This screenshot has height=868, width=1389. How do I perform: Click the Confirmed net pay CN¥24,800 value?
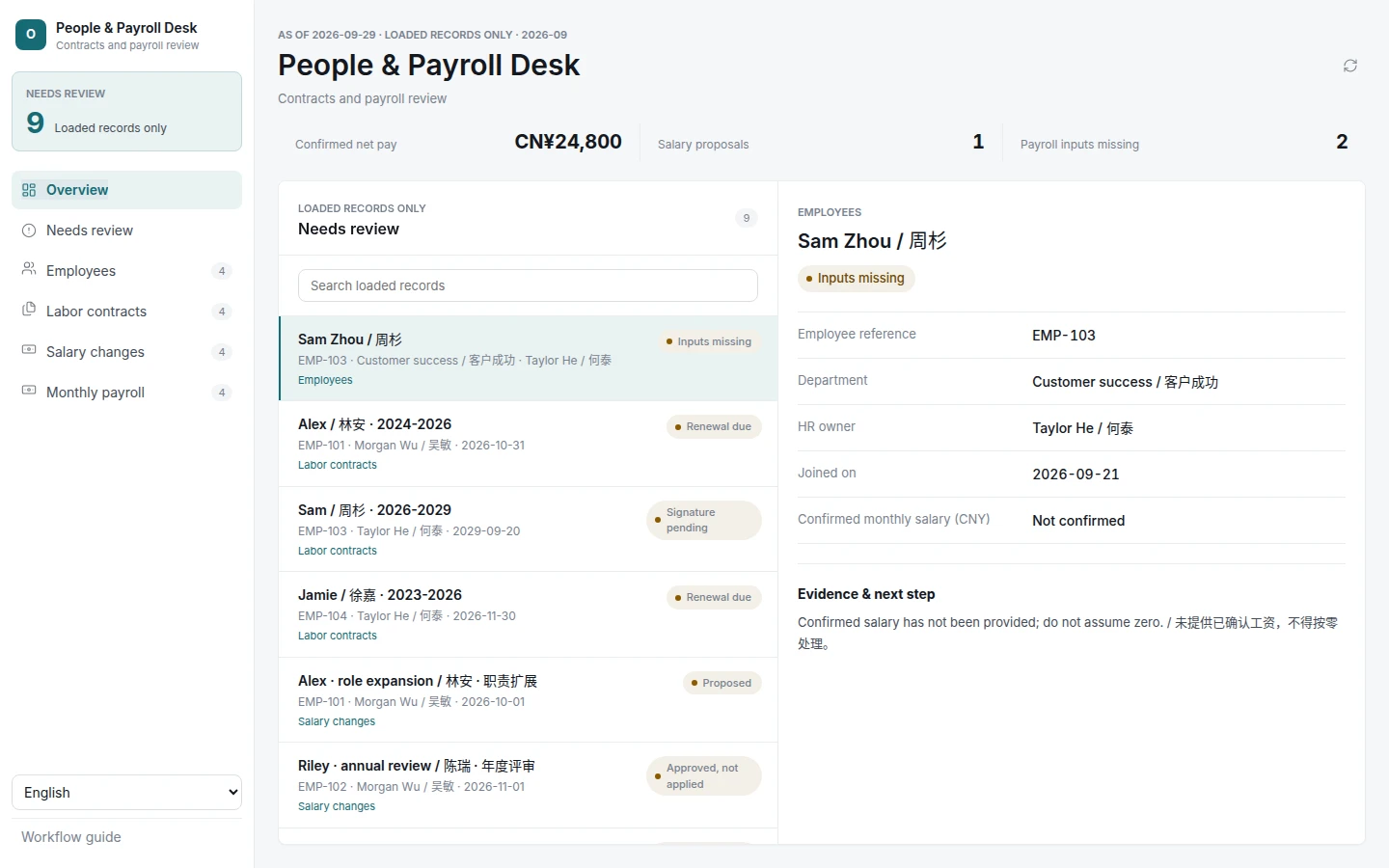coord(568,142)
